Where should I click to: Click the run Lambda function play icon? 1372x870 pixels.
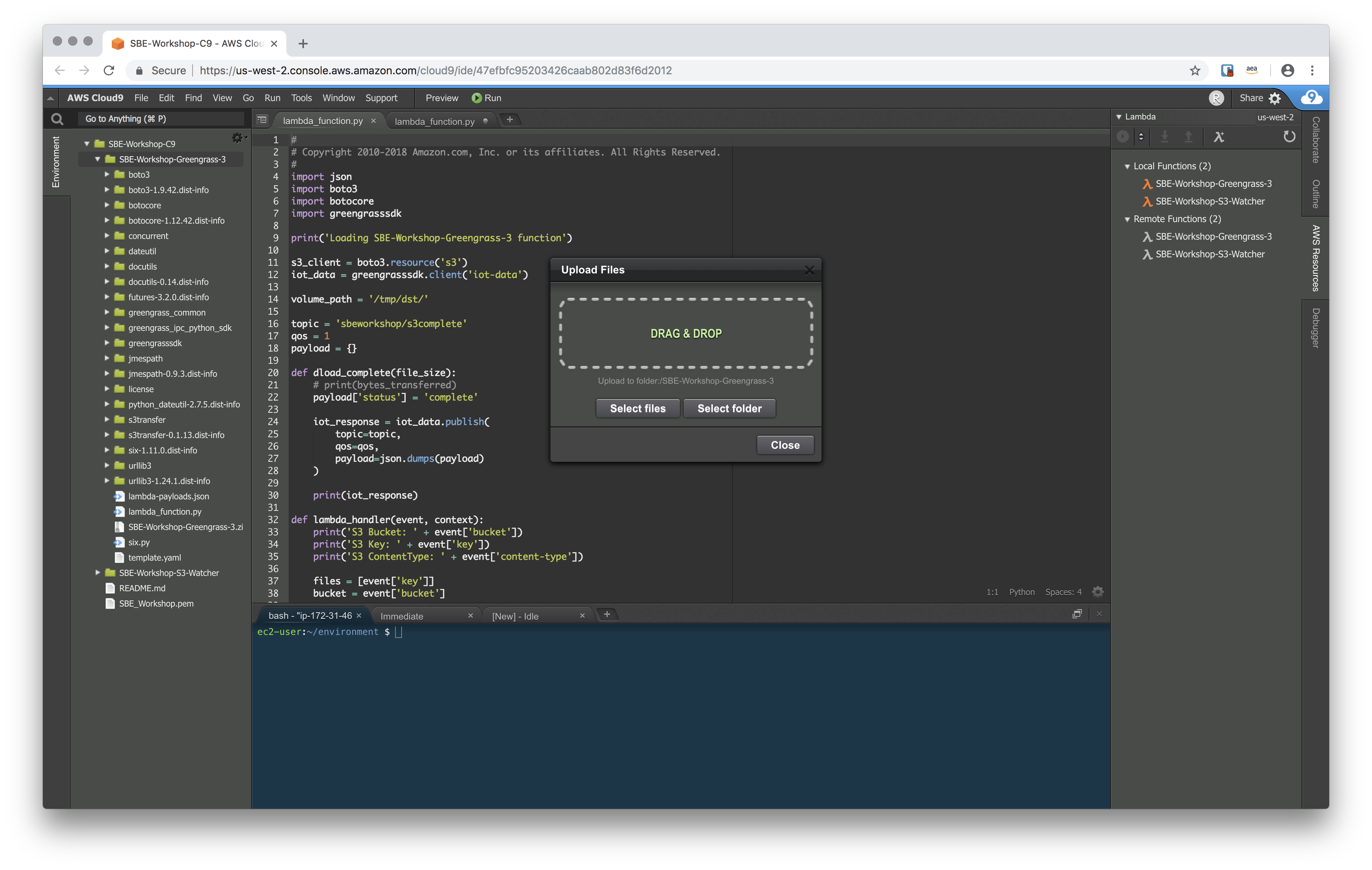tap(1123, 137)
